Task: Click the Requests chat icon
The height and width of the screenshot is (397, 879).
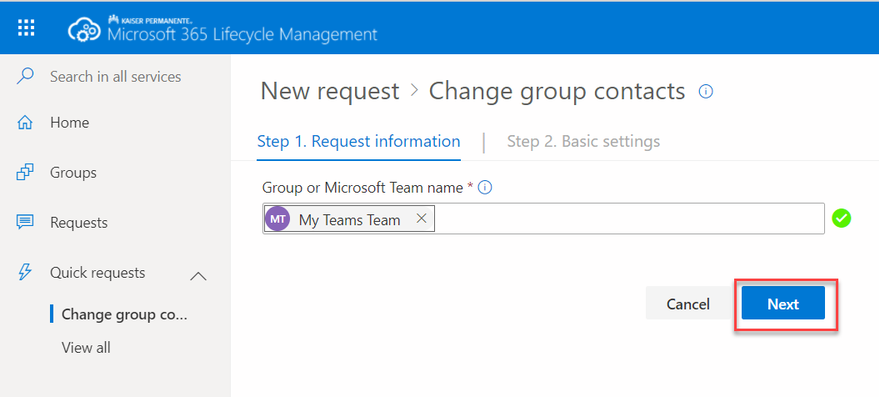Action: [25, 222]
